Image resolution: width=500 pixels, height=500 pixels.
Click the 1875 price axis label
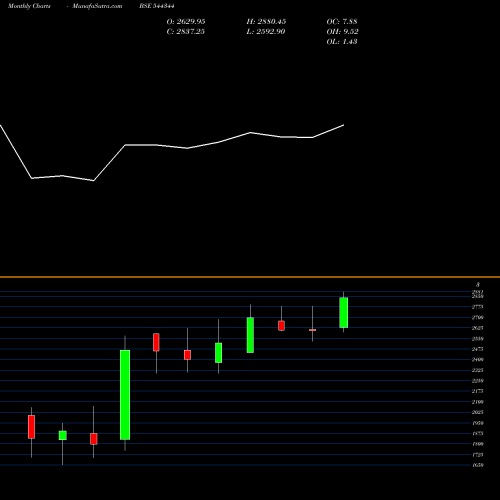[x=478, y=434]
